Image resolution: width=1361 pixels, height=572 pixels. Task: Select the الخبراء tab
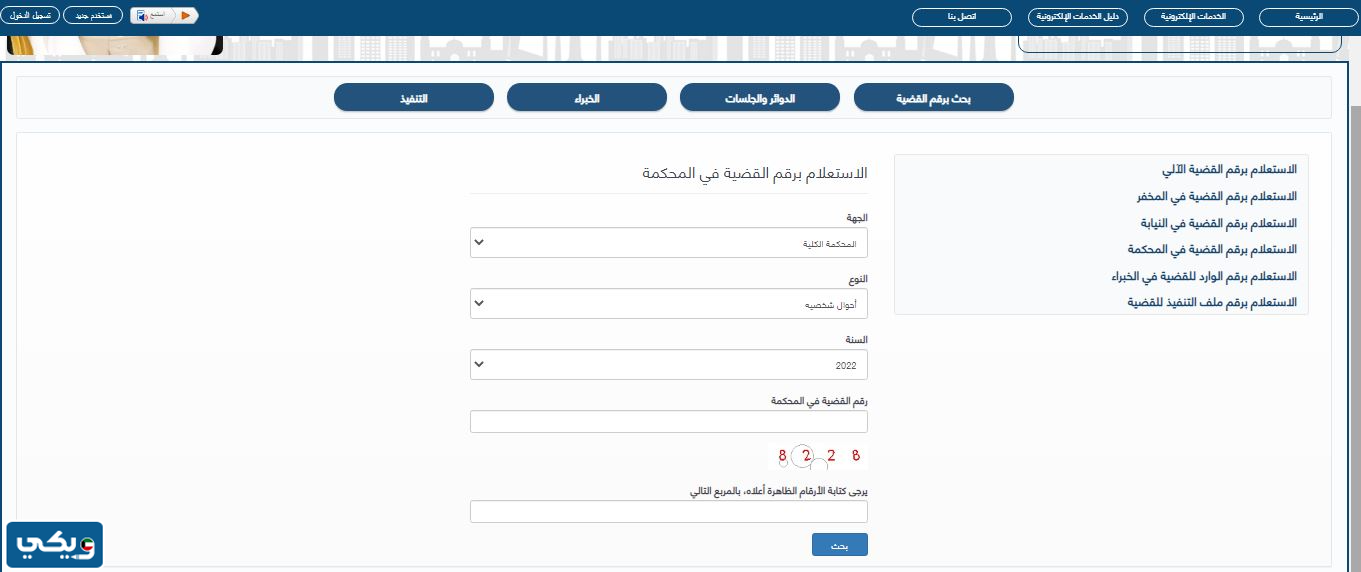point(587,98)
